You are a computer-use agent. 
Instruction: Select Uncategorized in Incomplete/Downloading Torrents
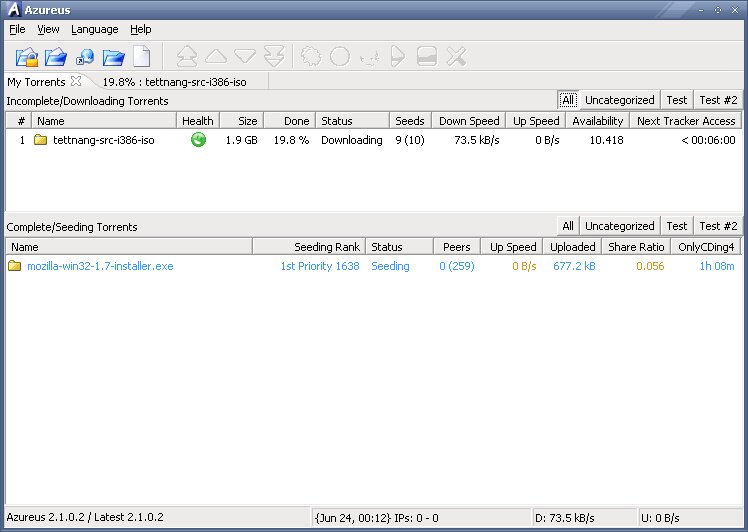pos(620,100)
